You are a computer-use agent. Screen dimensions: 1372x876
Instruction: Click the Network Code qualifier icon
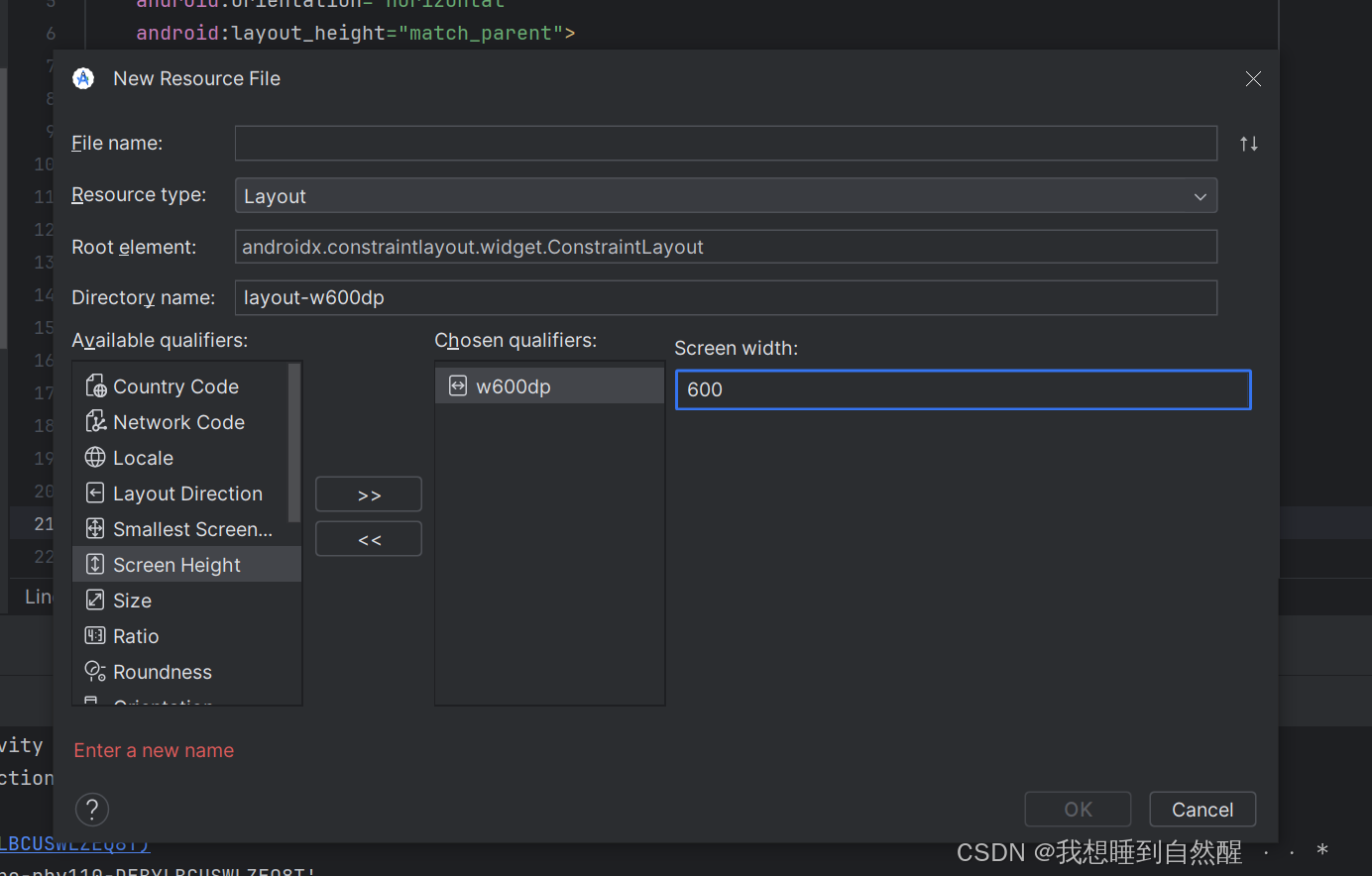click(95, 421)
